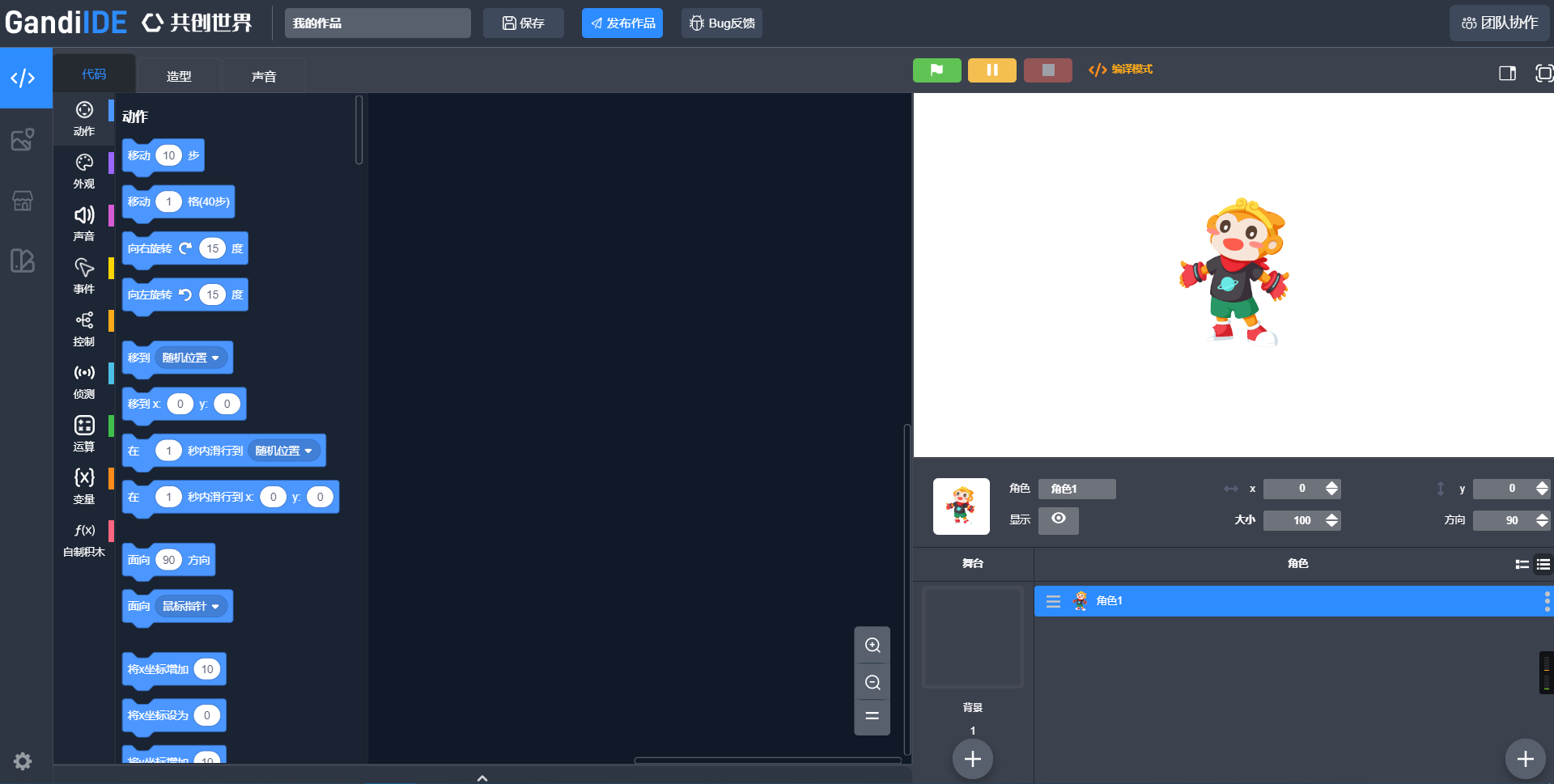Open 鼠标指针 dropdown in 面向 block
The height and width of the screenshot is (784, 1554).
click(x=191, y=606)
